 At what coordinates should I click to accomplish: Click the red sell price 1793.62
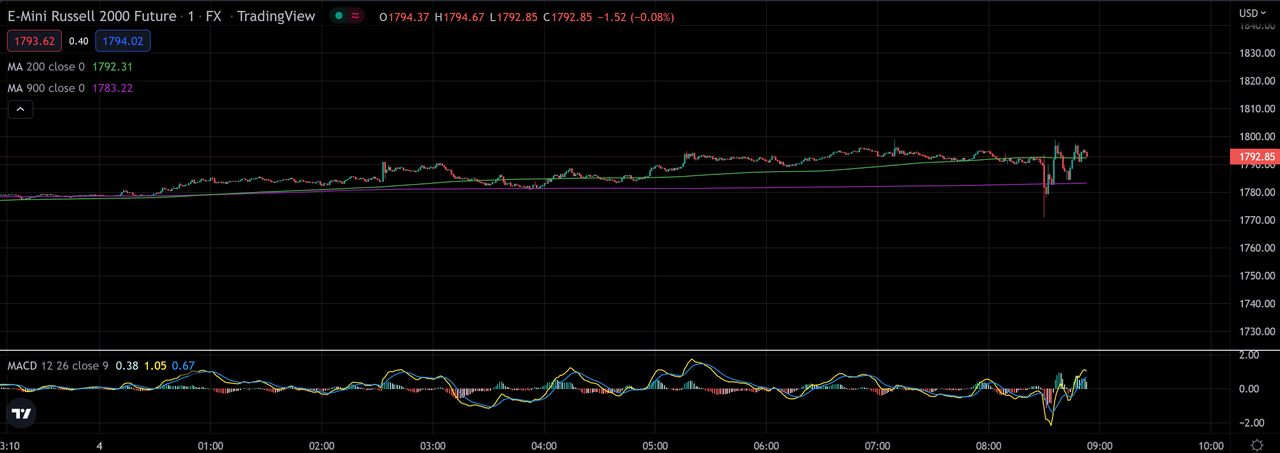pyautogui.click(x=35, y=41)
